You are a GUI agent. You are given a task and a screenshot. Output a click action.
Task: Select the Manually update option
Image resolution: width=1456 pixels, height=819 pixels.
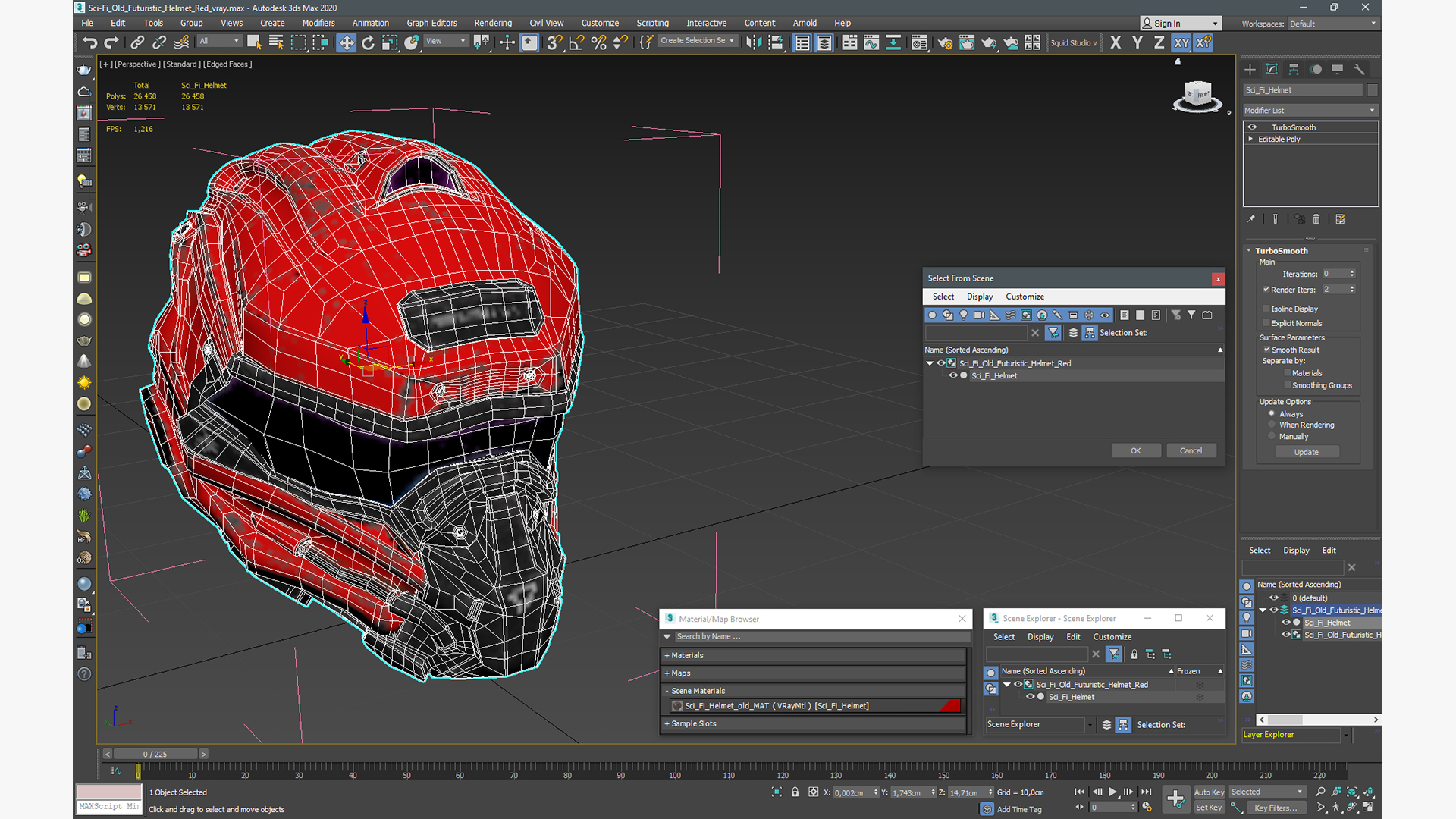[x=1272, y=436]
